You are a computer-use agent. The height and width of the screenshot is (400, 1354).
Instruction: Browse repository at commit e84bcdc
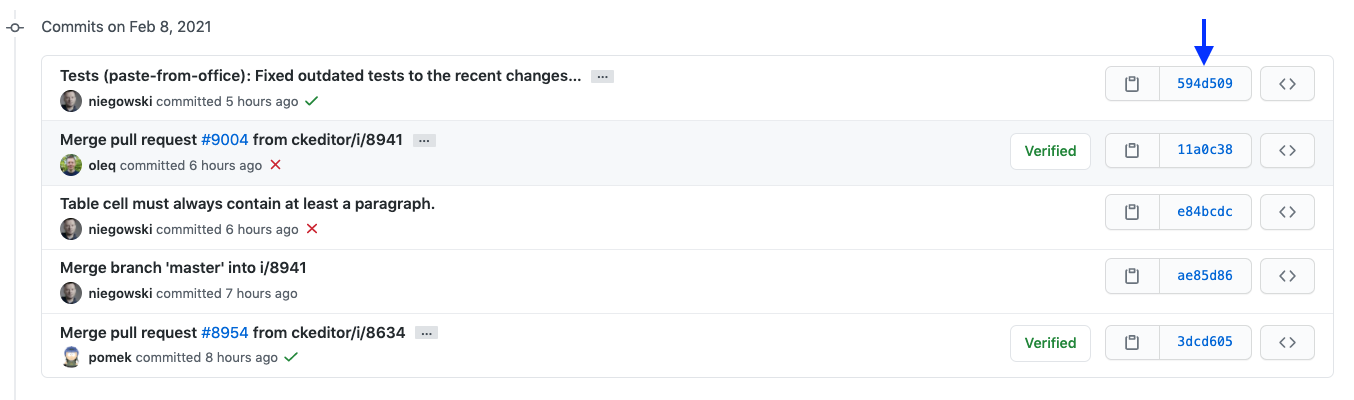point(1287,212)
